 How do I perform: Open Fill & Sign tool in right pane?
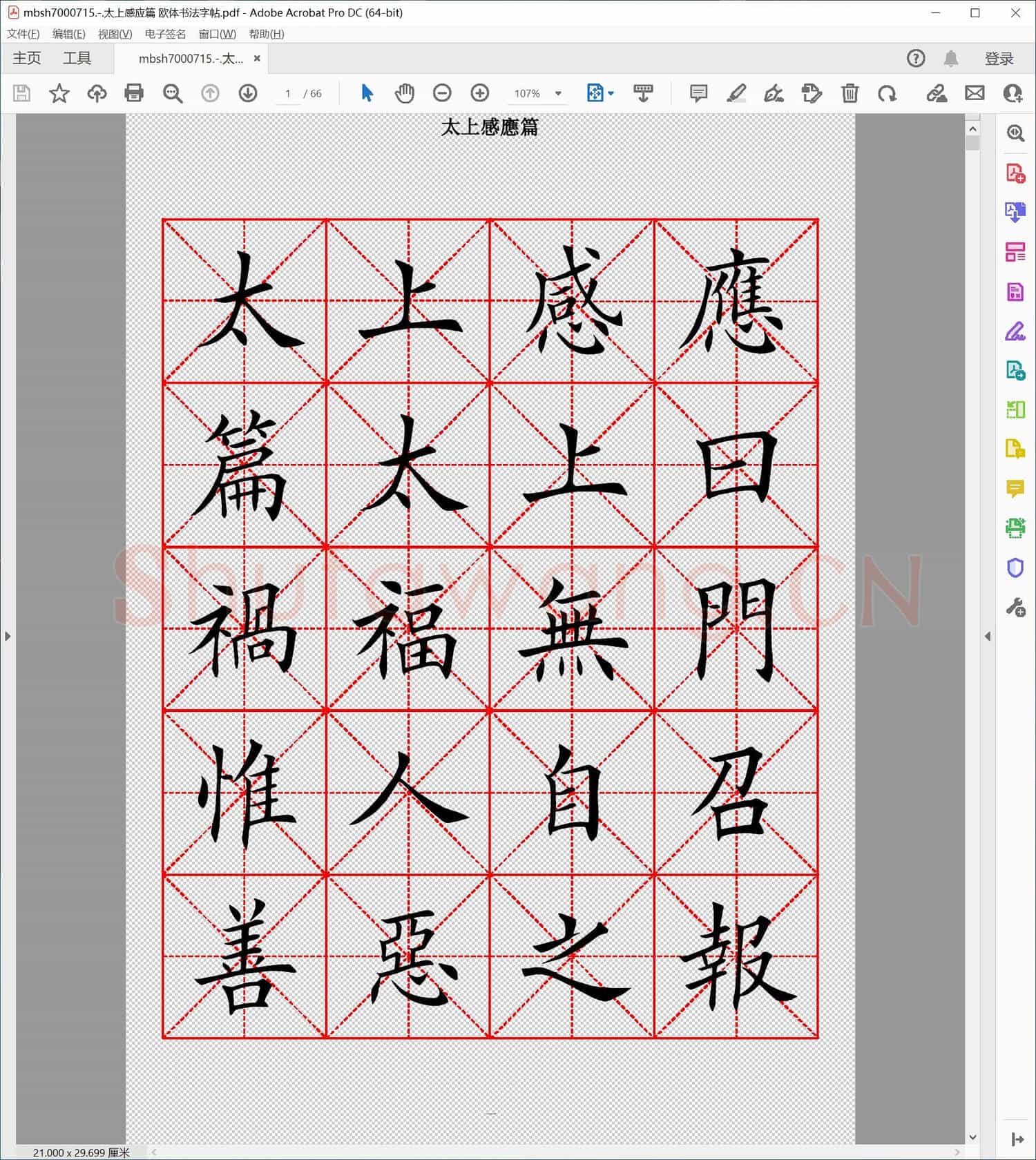coord(1015,331)
